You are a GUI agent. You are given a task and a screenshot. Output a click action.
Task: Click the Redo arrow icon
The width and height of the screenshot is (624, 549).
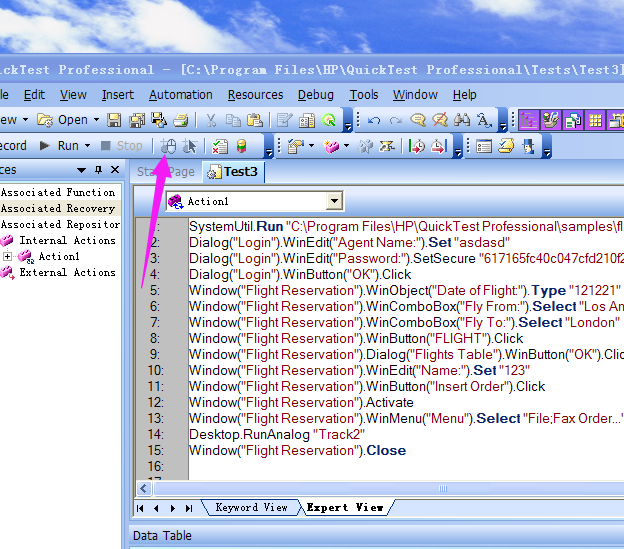click(395, 120)
